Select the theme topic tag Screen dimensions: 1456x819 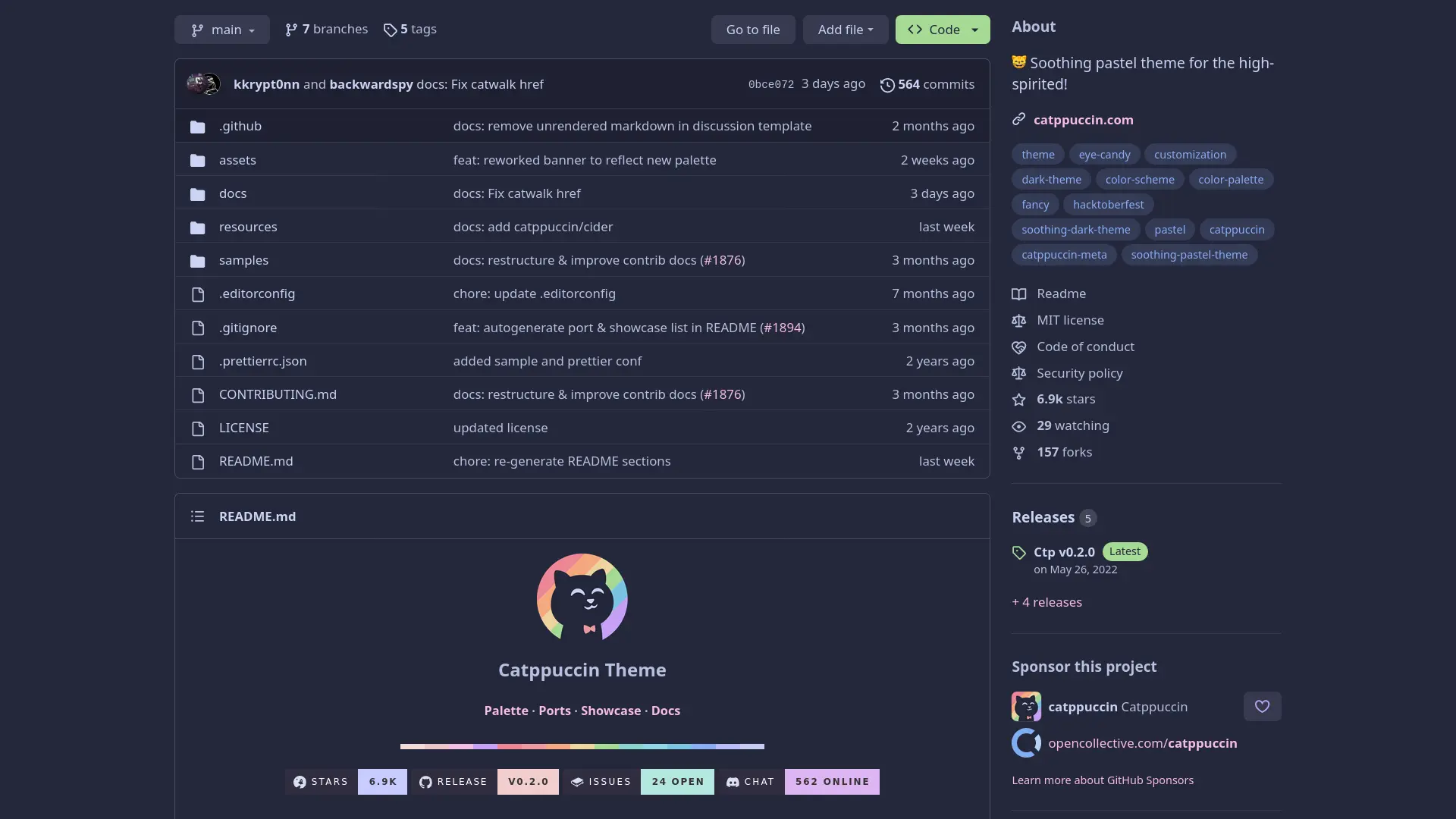click(x=1037, y=155)
